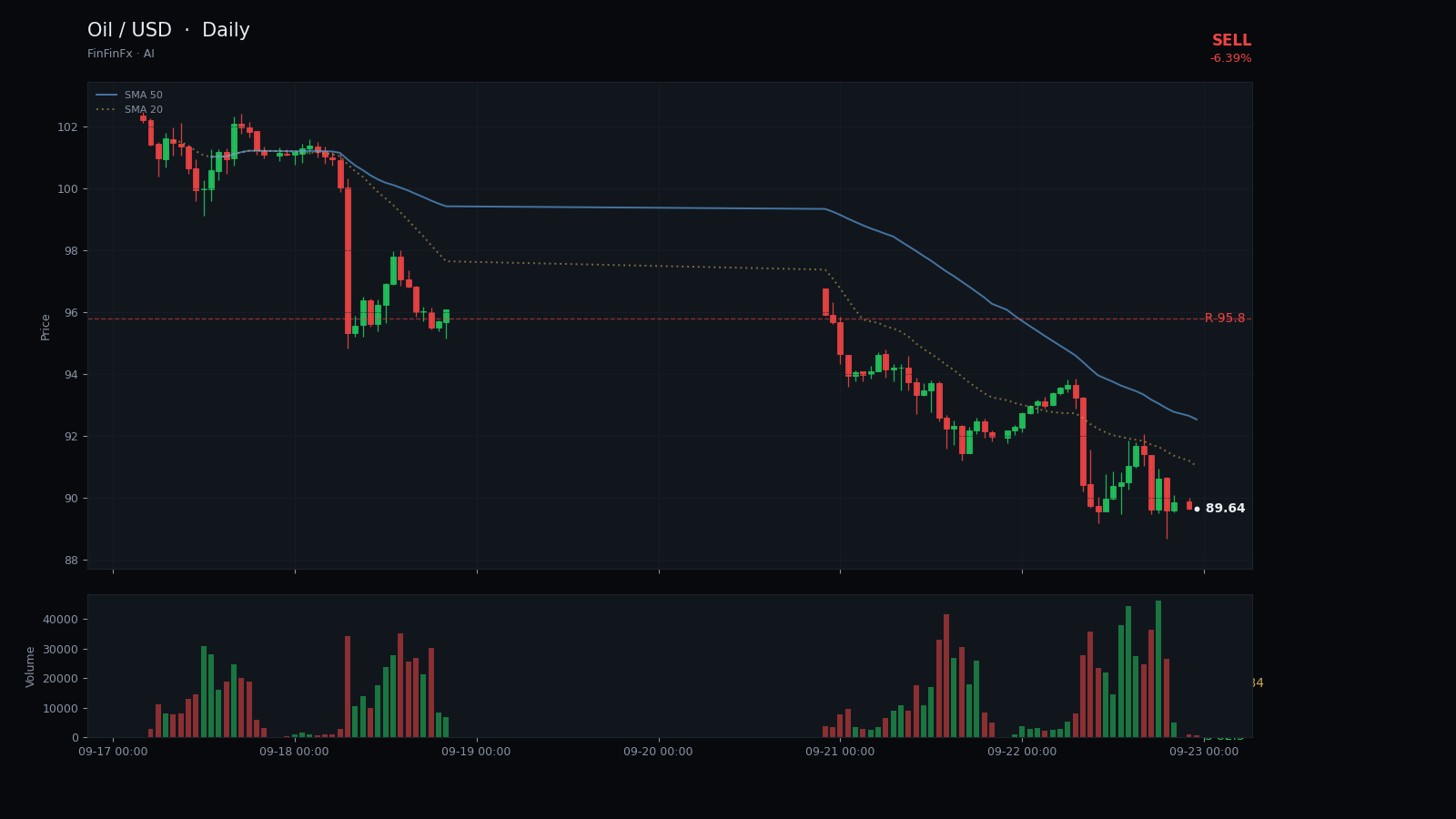Viewport: 1456px width, 819px height.
Task: Click the 89.64 current price label
Action: [x=1225, y=509]
